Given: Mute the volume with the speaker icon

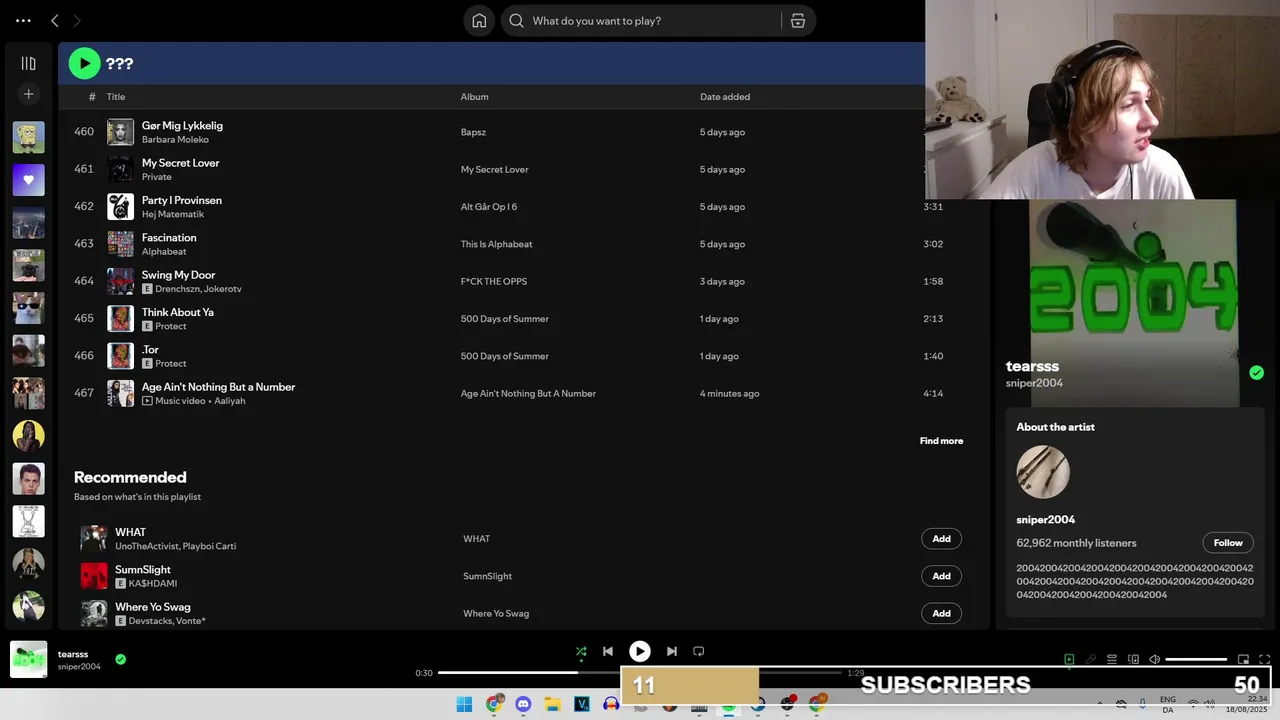Looking at the screenshot, I should tap(1154, 659).
